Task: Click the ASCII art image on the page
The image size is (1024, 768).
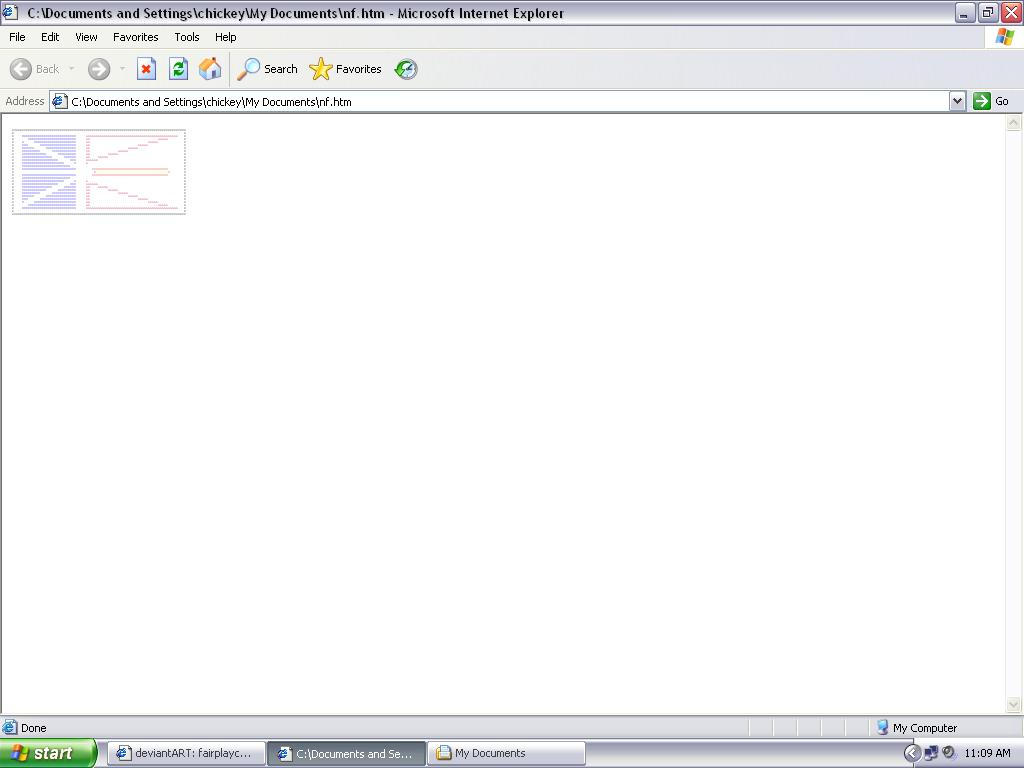Action: [99, 171]
